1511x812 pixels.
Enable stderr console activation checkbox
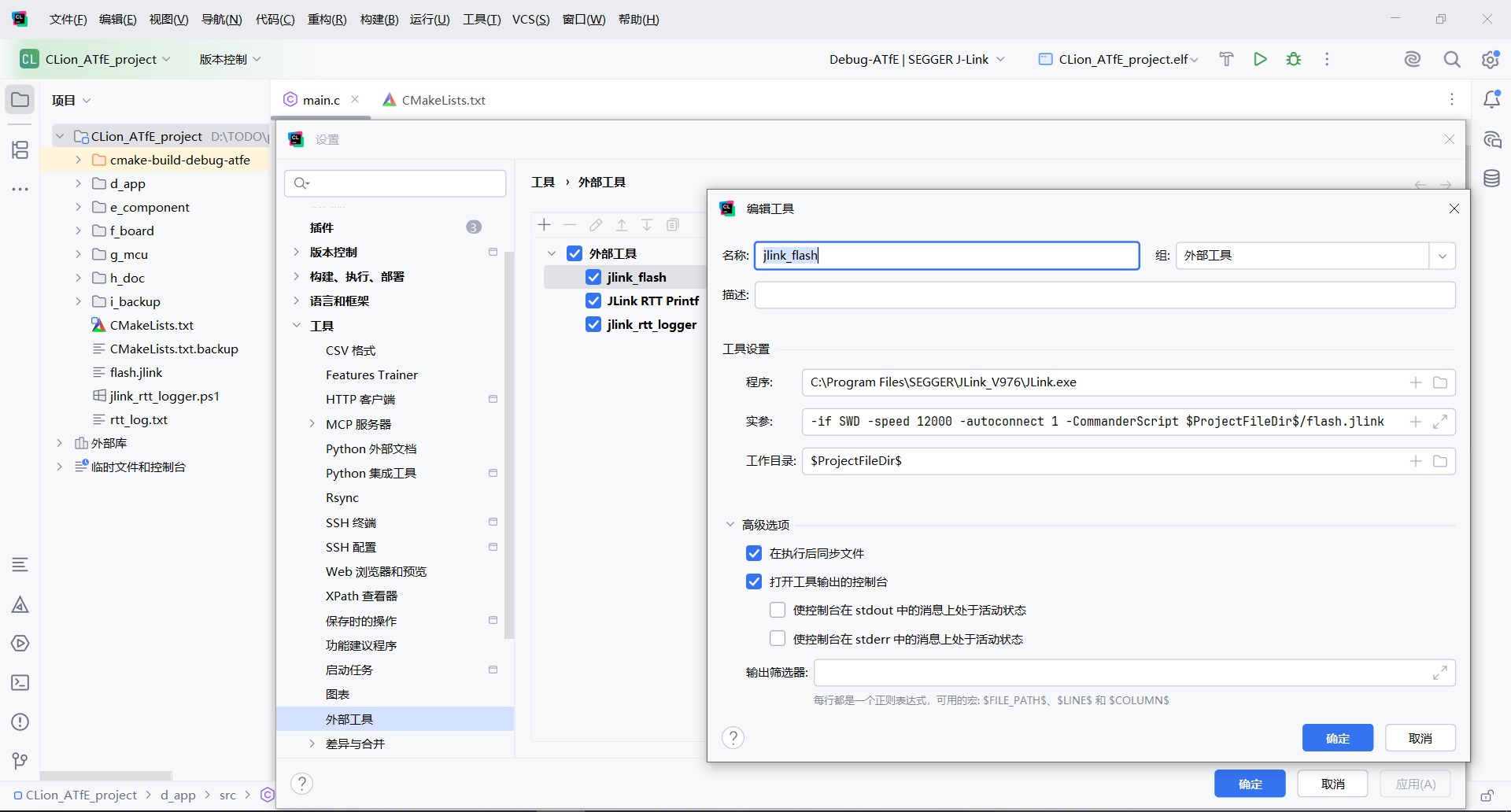778,639
